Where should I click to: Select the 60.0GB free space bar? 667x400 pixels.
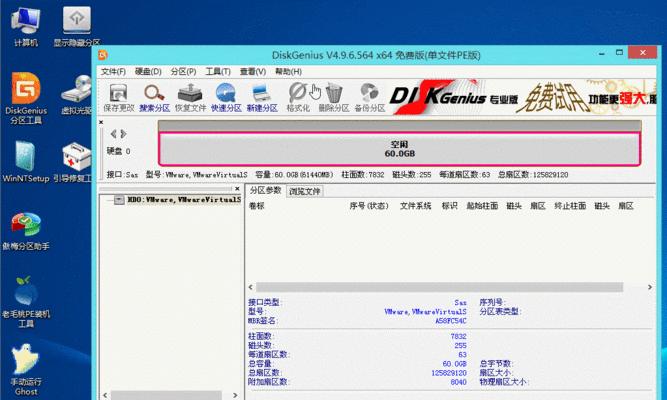[x=399, y=149]
